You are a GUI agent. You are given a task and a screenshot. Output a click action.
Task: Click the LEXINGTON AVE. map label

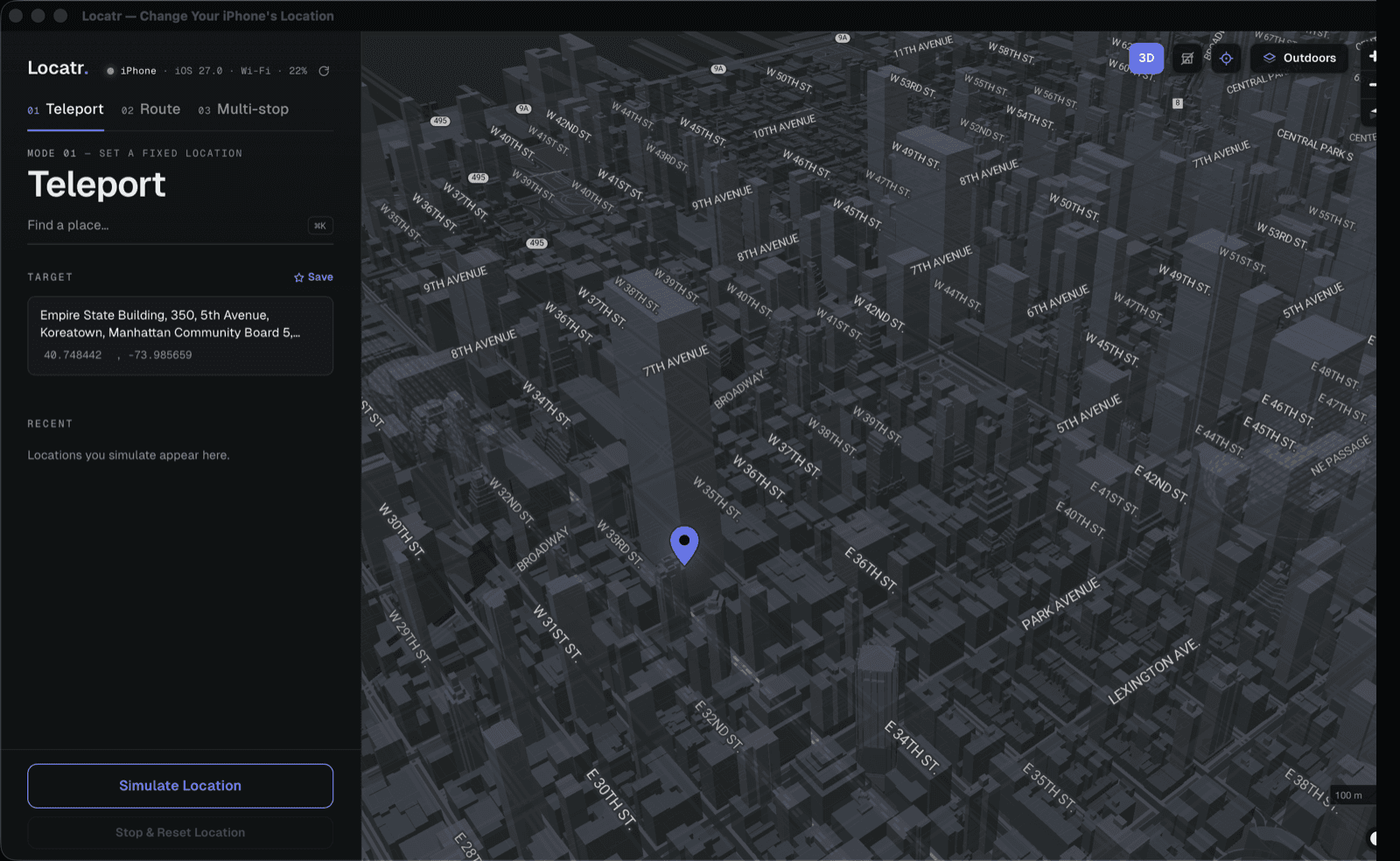coord(1153,672)
